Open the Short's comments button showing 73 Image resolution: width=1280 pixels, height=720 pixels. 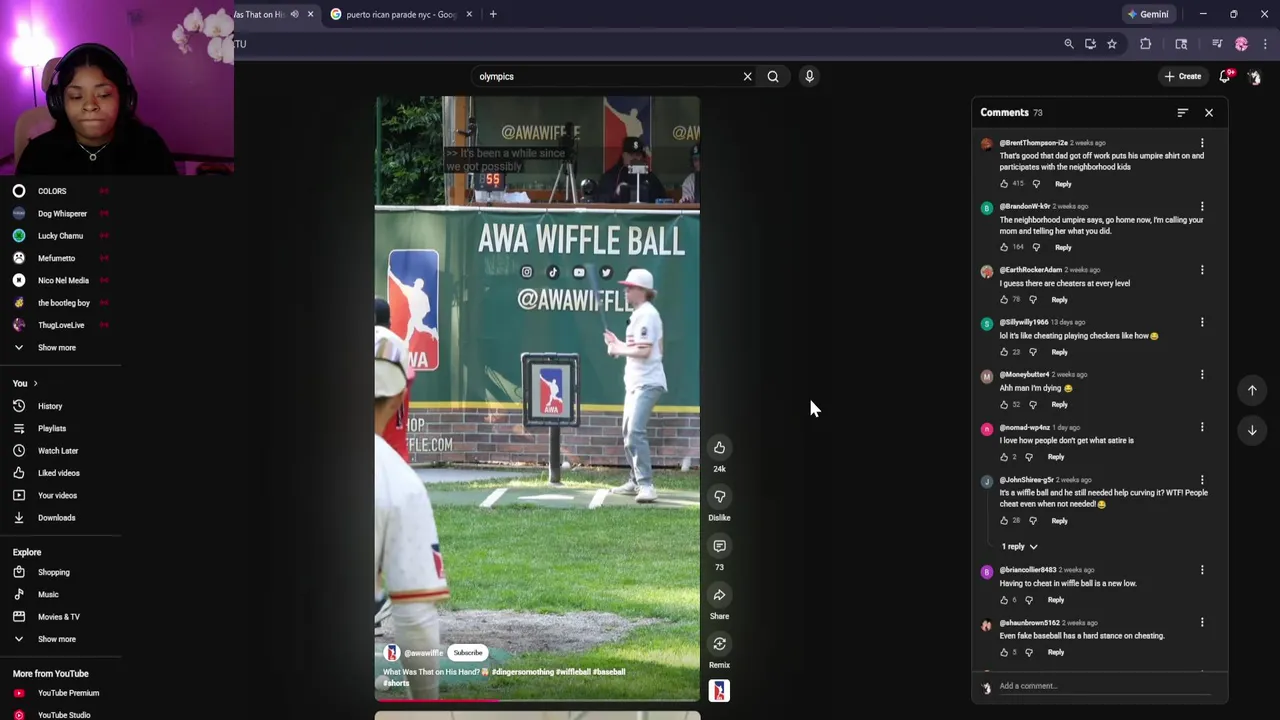[719, 546]
